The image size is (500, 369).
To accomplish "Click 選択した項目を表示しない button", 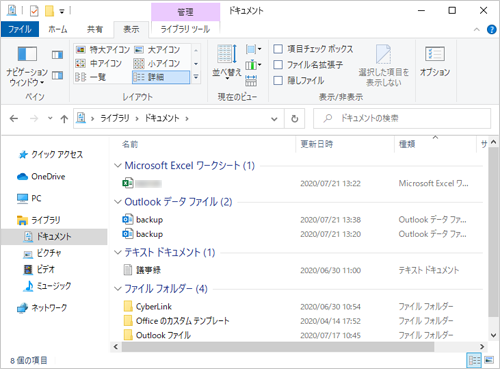I will tap(384, 66).
